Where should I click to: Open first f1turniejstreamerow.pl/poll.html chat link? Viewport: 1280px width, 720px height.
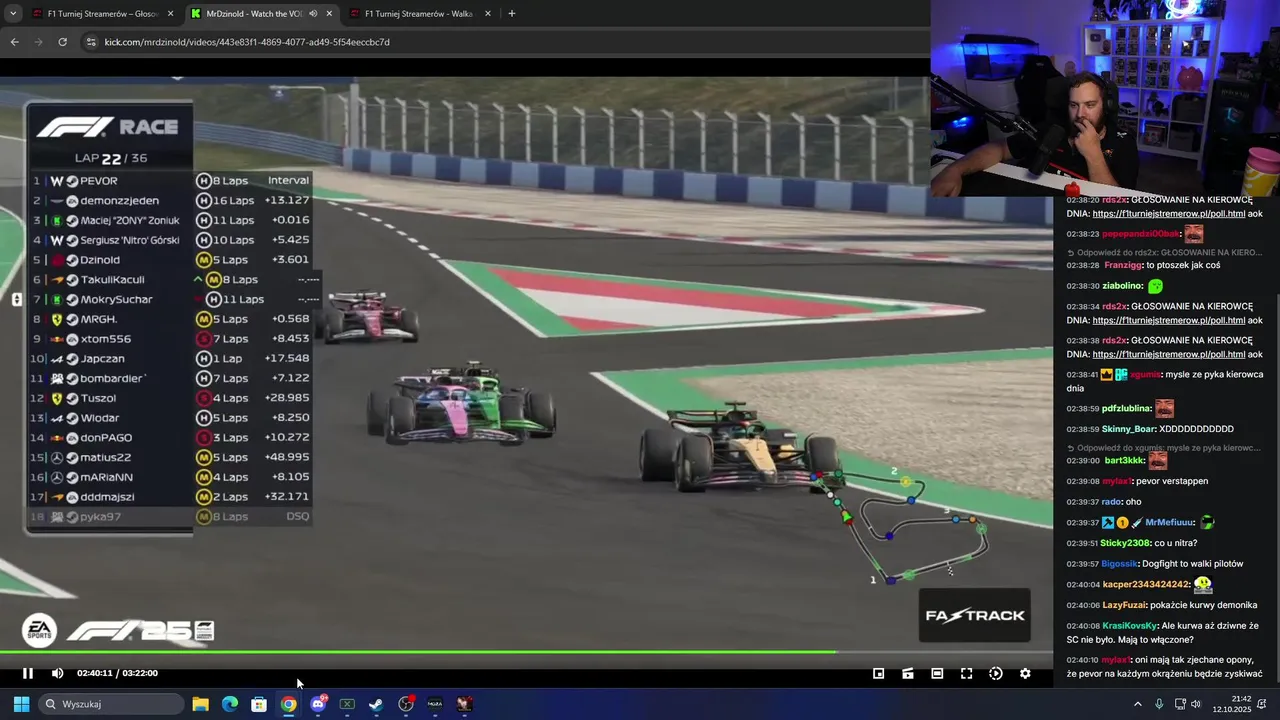(x=1168, y=214)
